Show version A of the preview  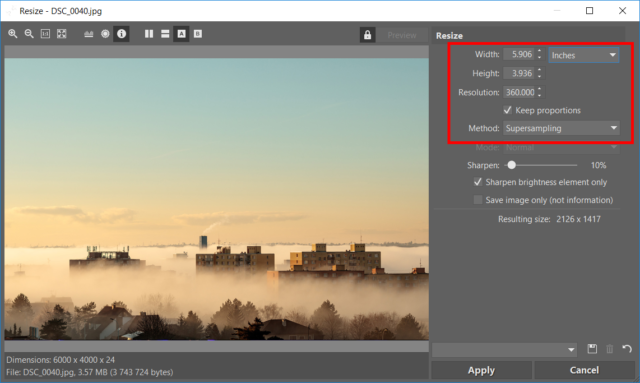(182, 34)
